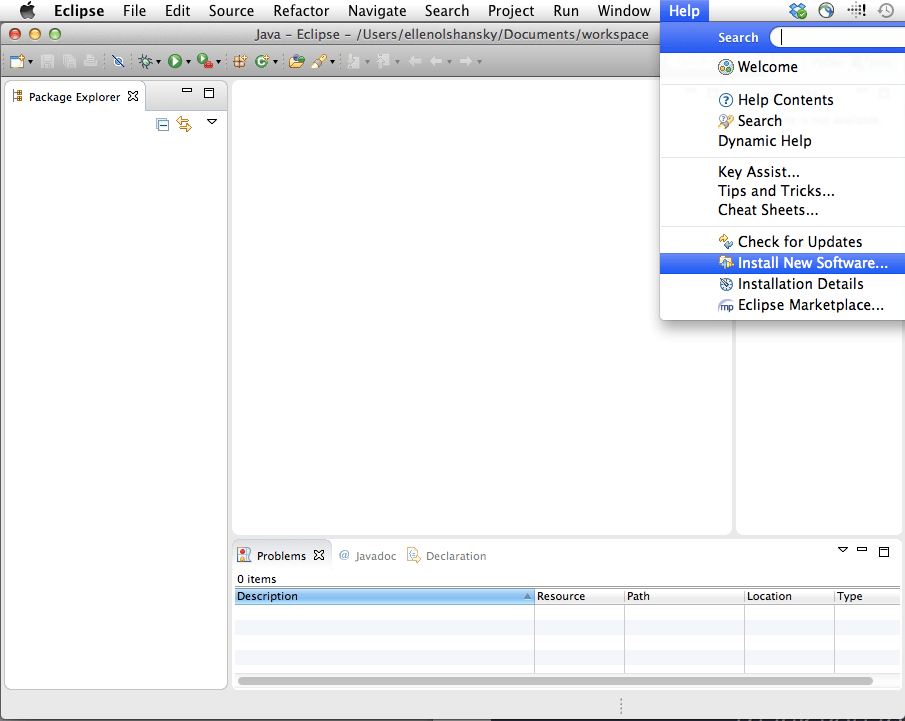Choose Check for Updates menu item
The height and width of the screenshot is (721, 905).
point(783,242)
